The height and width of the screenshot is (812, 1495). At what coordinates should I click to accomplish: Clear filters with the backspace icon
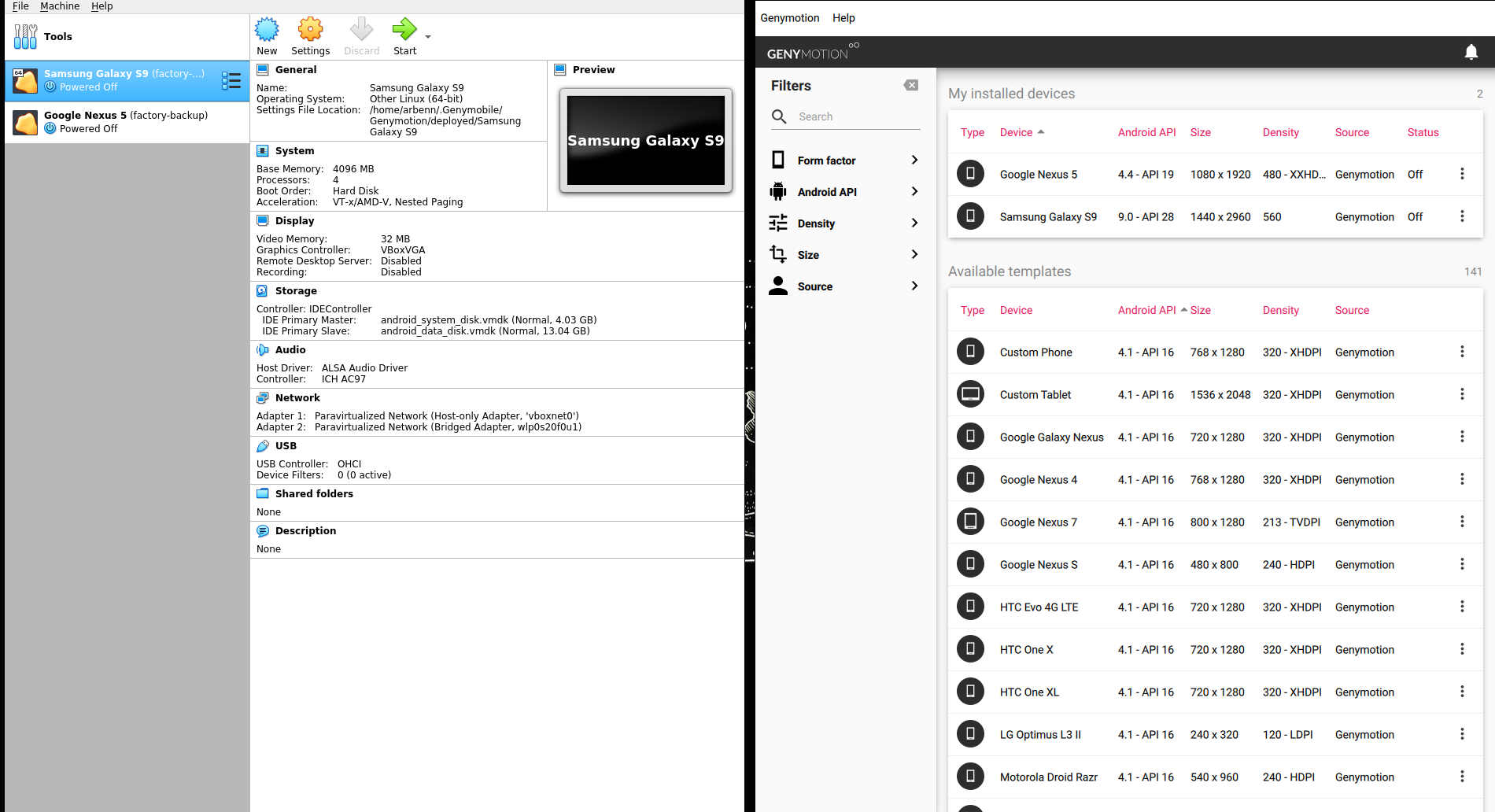tap(911, 85)
